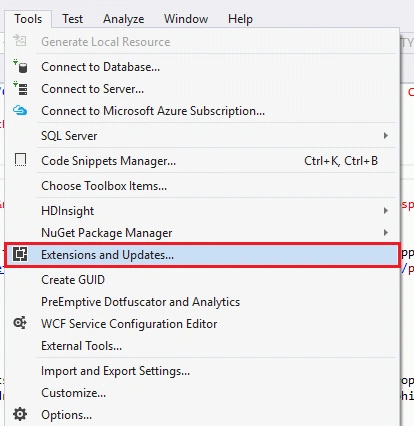Click the WCF Service Configuration Editor icon
414x426 pixels.
(20, 323)
